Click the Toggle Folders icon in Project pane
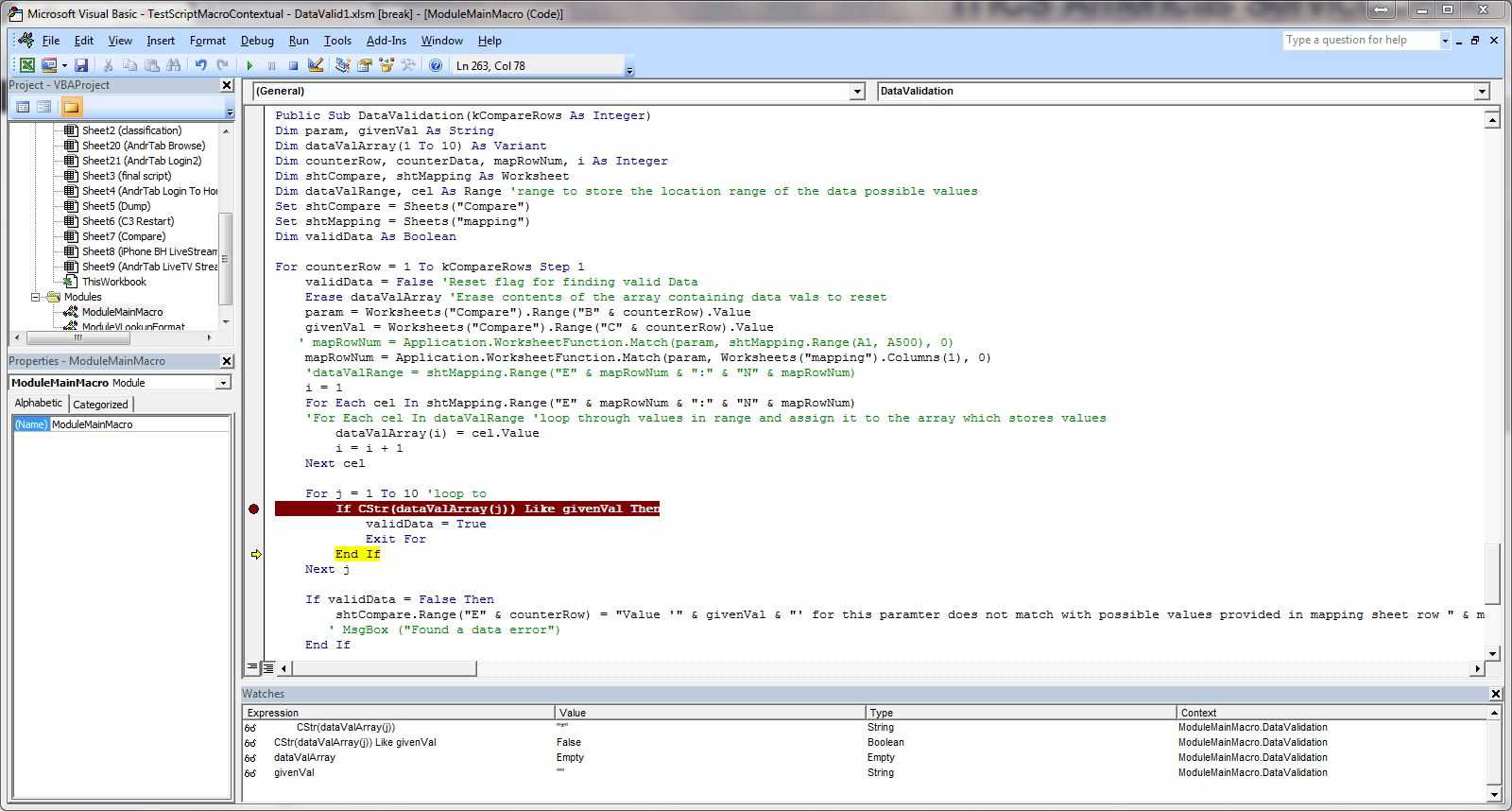Screen dimensions: 1512x811 point(72,107)
